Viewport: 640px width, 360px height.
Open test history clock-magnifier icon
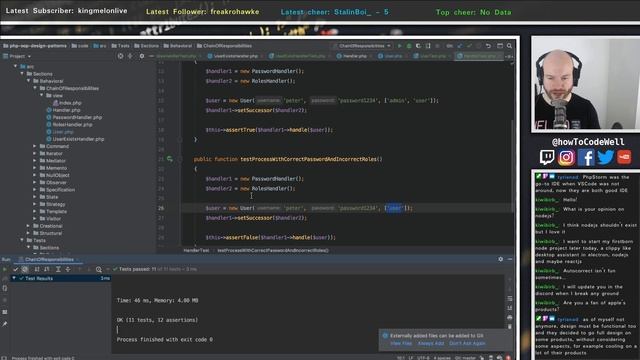(x=99, y=269)
